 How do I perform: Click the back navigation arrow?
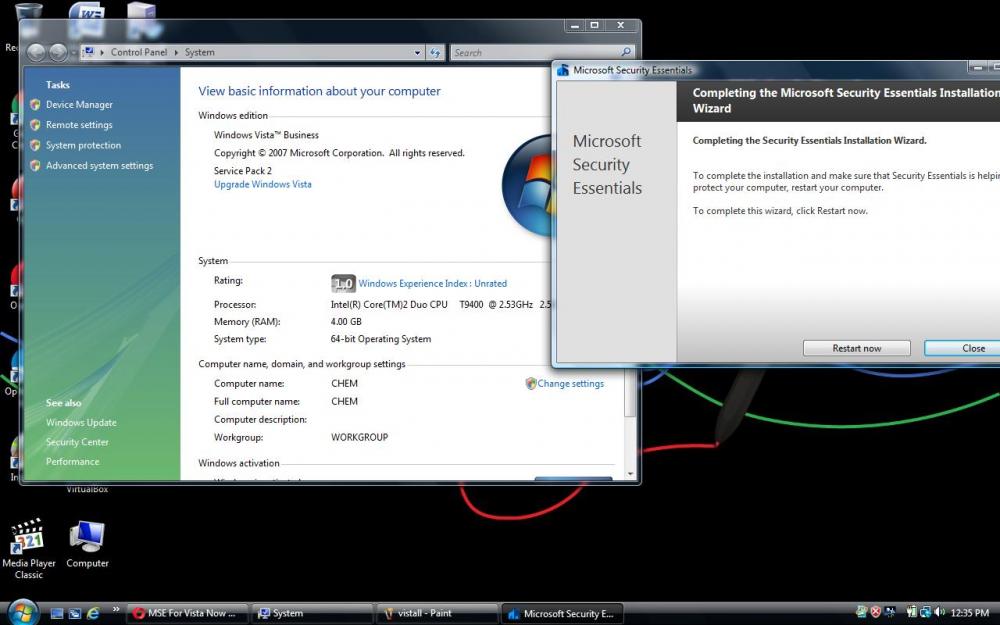37,52
